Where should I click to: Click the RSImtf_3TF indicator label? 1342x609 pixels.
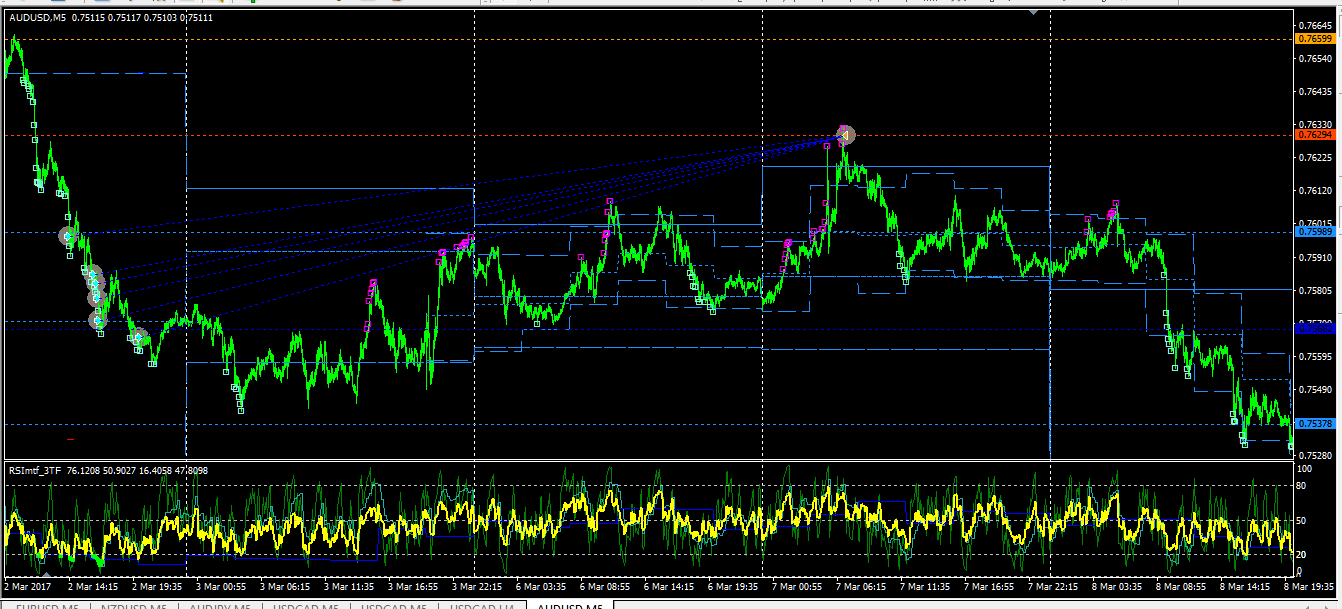click(35, 470)
